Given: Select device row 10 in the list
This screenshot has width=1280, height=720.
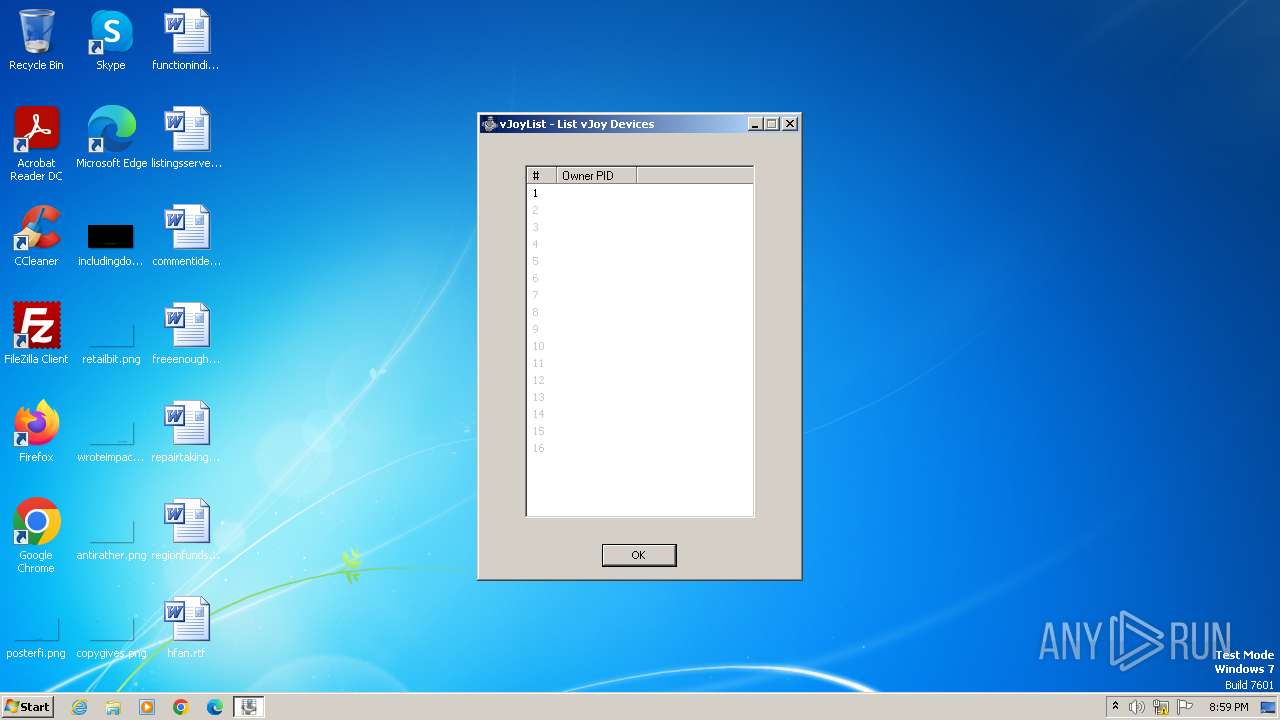Looking at the screenshot, I should click(640, 346).
